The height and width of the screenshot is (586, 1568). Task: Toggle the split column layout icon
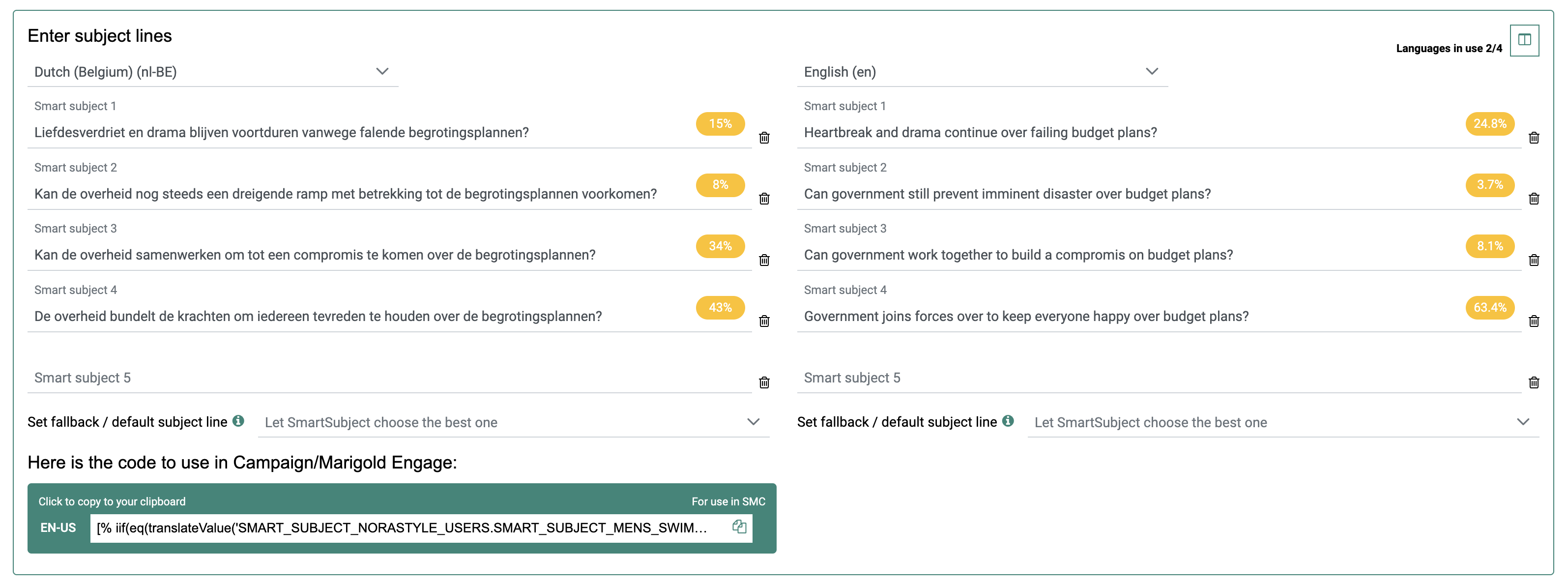[1524, 40]
